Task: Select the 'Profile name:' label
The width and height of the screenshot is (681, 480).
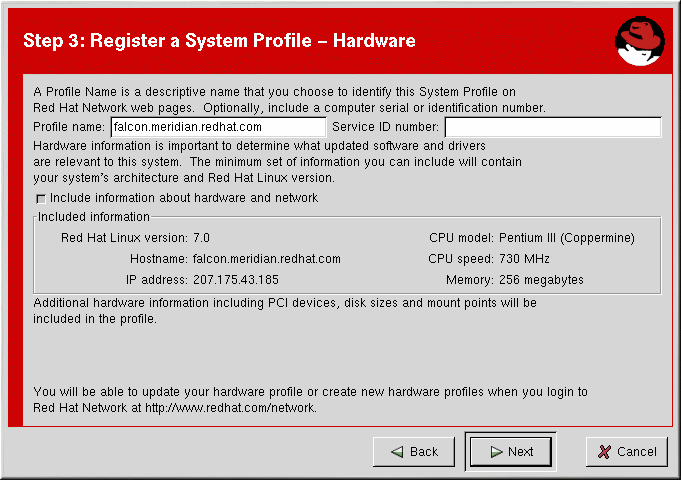Action: click(68, 127)
